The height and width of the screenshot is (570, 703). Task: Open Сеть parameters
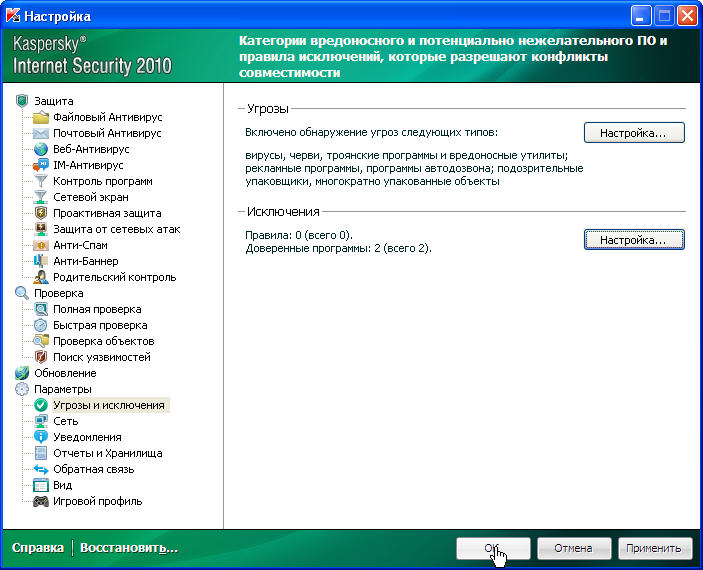click(x=65, y=421)
